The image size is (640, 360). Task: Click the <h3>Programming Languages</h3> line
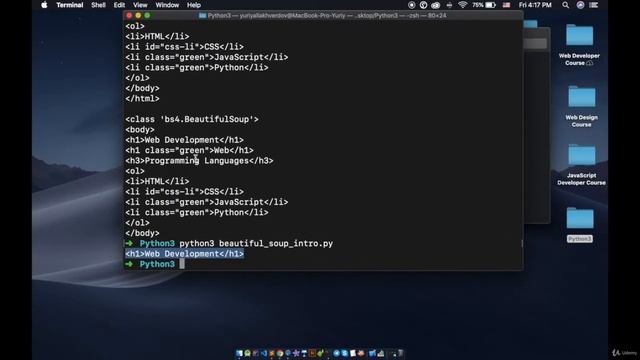pyautogui.click(x=199, y=161)
